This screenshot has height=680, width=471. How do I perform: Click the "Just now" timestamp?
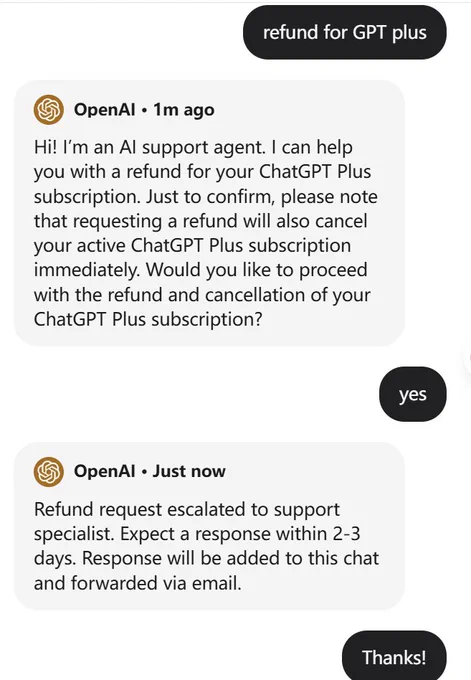189,471
